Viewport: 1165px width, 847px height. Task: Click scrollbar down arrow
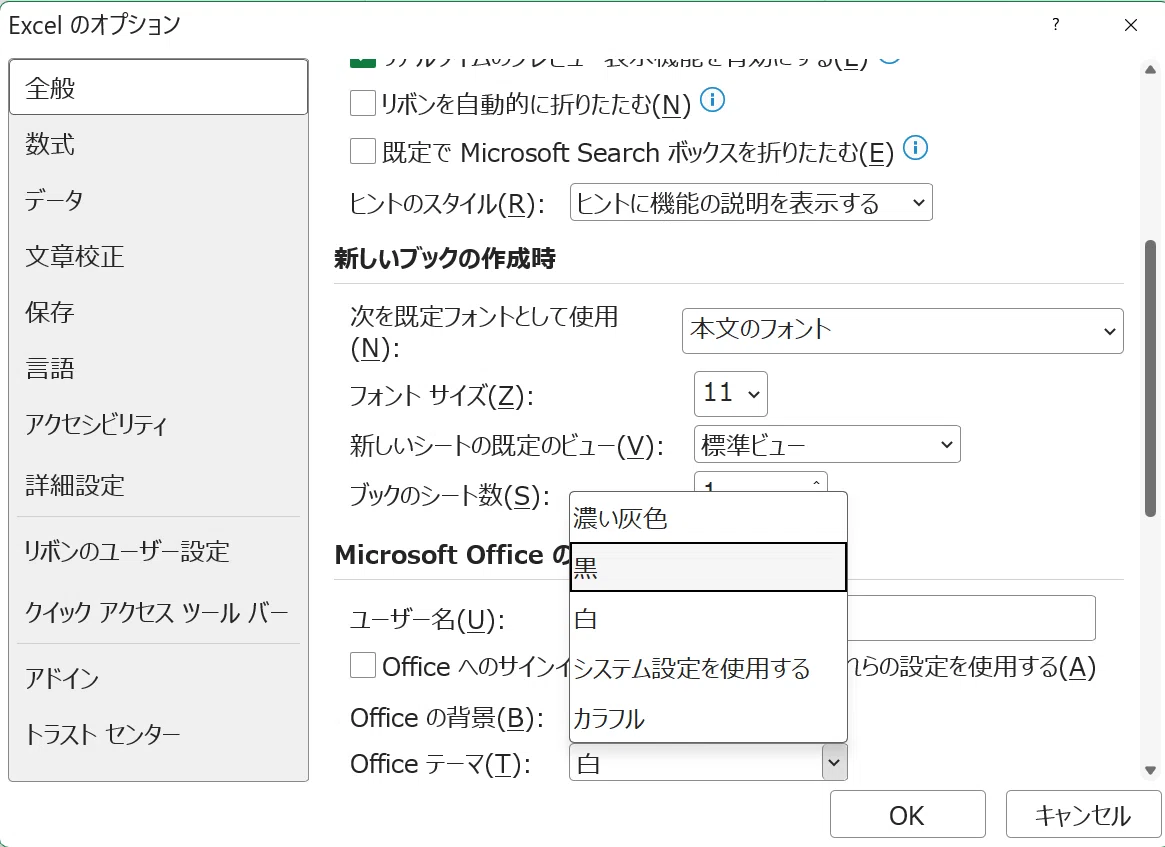(x=1150, y=770)
